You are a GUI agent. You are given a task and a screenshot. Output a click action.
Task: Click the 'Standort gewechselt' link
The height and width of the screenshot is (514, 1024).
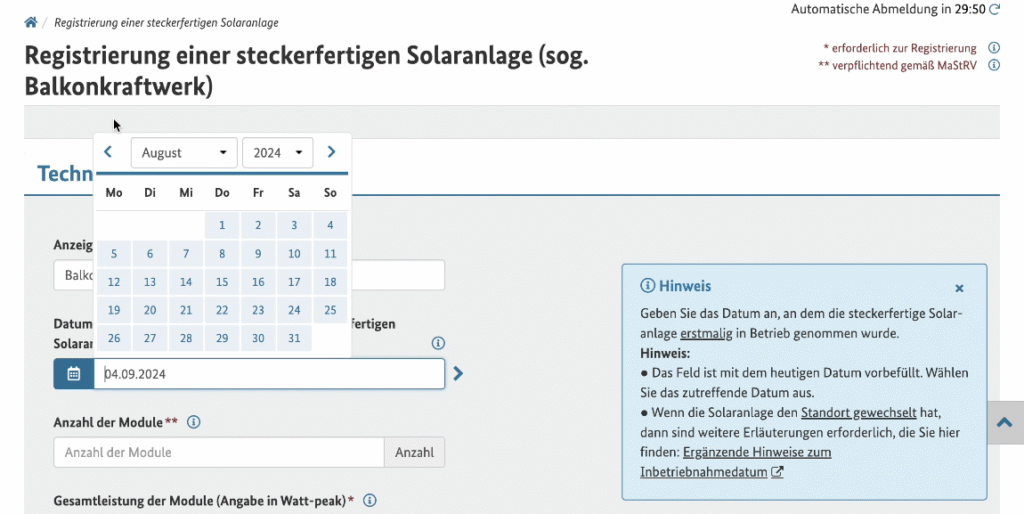point(858,413)
